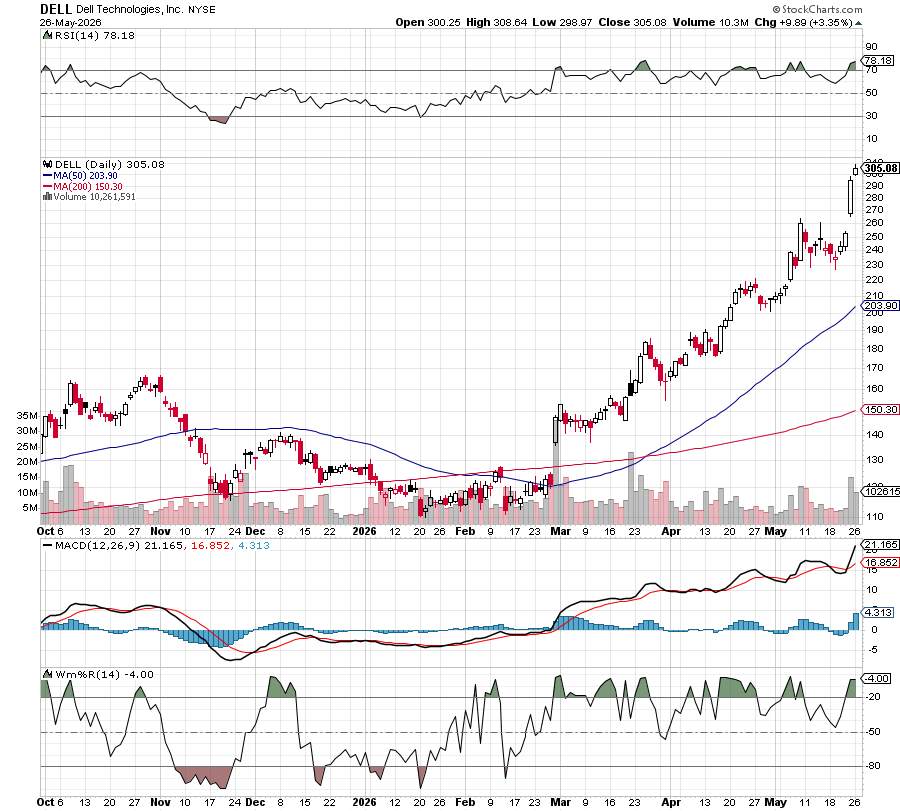Click the Open 300.25 value in header
The width and height of the screenshot is (900, 811).
click(428, 22)
